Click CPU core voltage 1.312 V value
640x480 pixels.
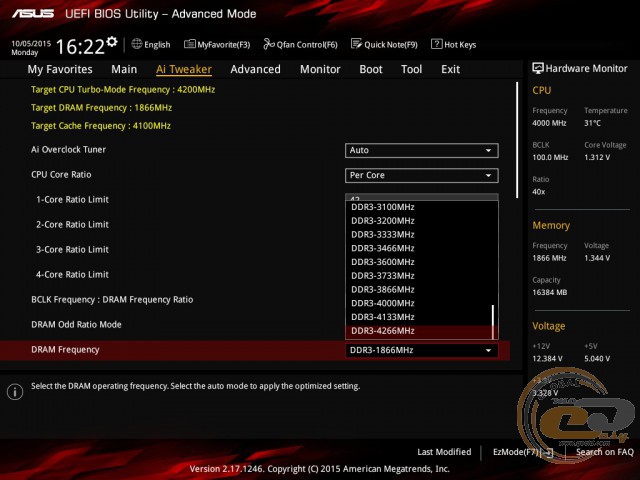[597, 158]
